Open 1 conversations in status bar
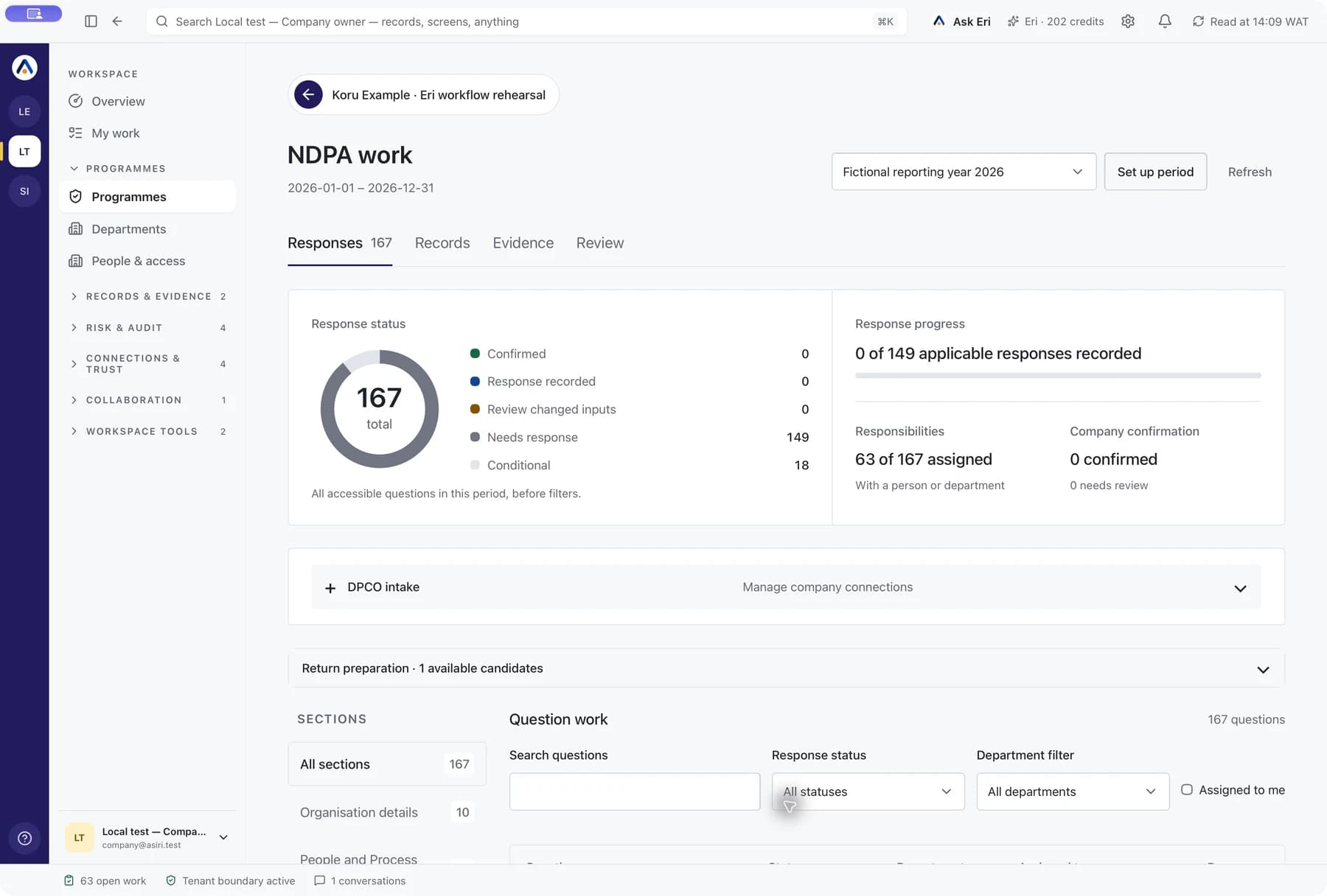Viewport: 1327px width, 896px height. (360, 881)
